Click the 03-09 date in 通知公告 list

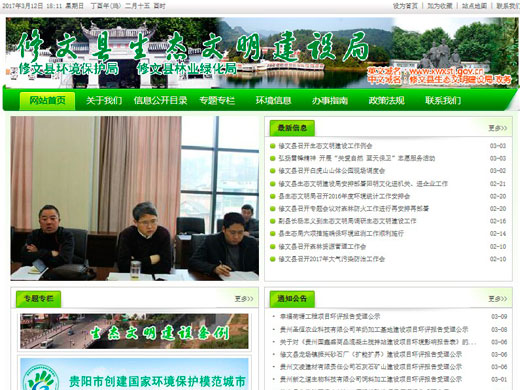[499, 316]
